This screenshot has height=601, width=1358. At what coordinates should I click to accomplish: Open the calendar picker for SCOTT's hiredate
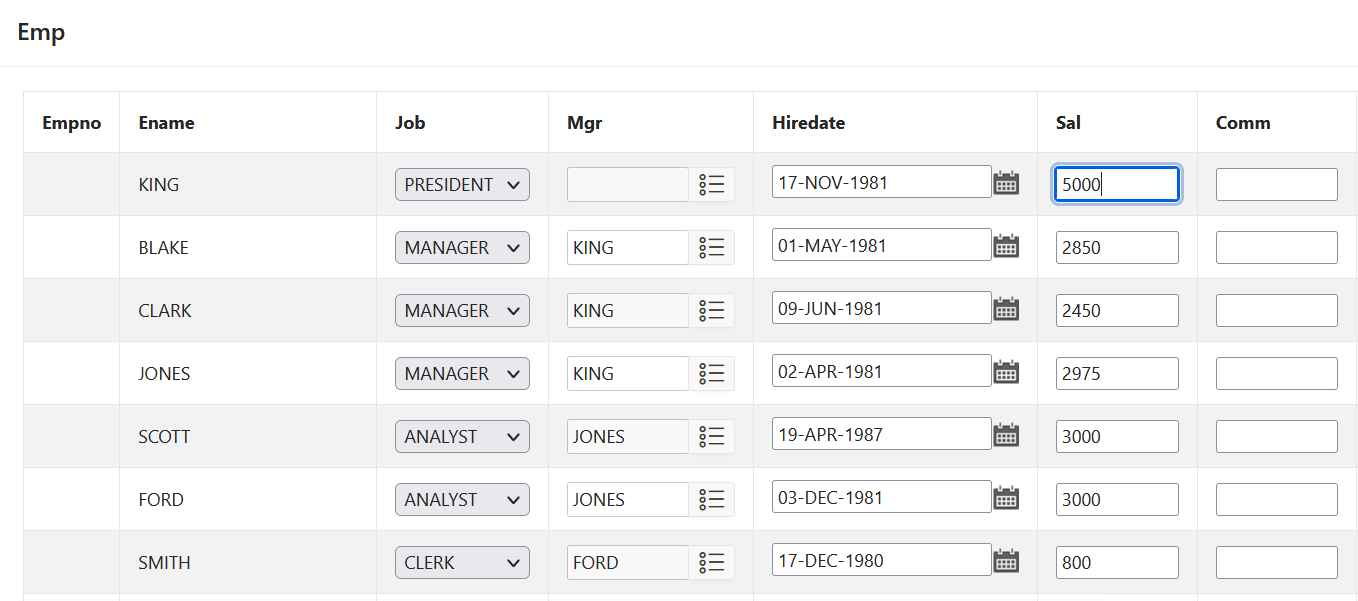[x=1007, y=434]
